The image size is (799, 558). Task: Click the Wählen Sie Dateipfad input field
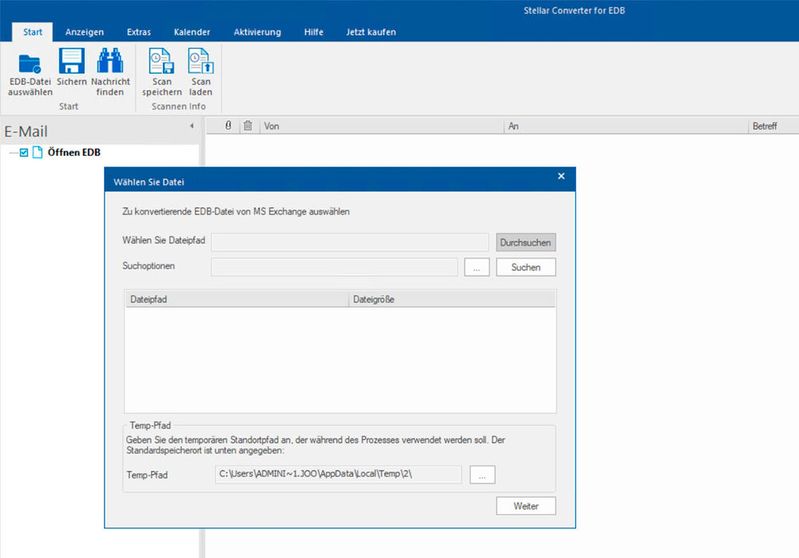(350, 242)
